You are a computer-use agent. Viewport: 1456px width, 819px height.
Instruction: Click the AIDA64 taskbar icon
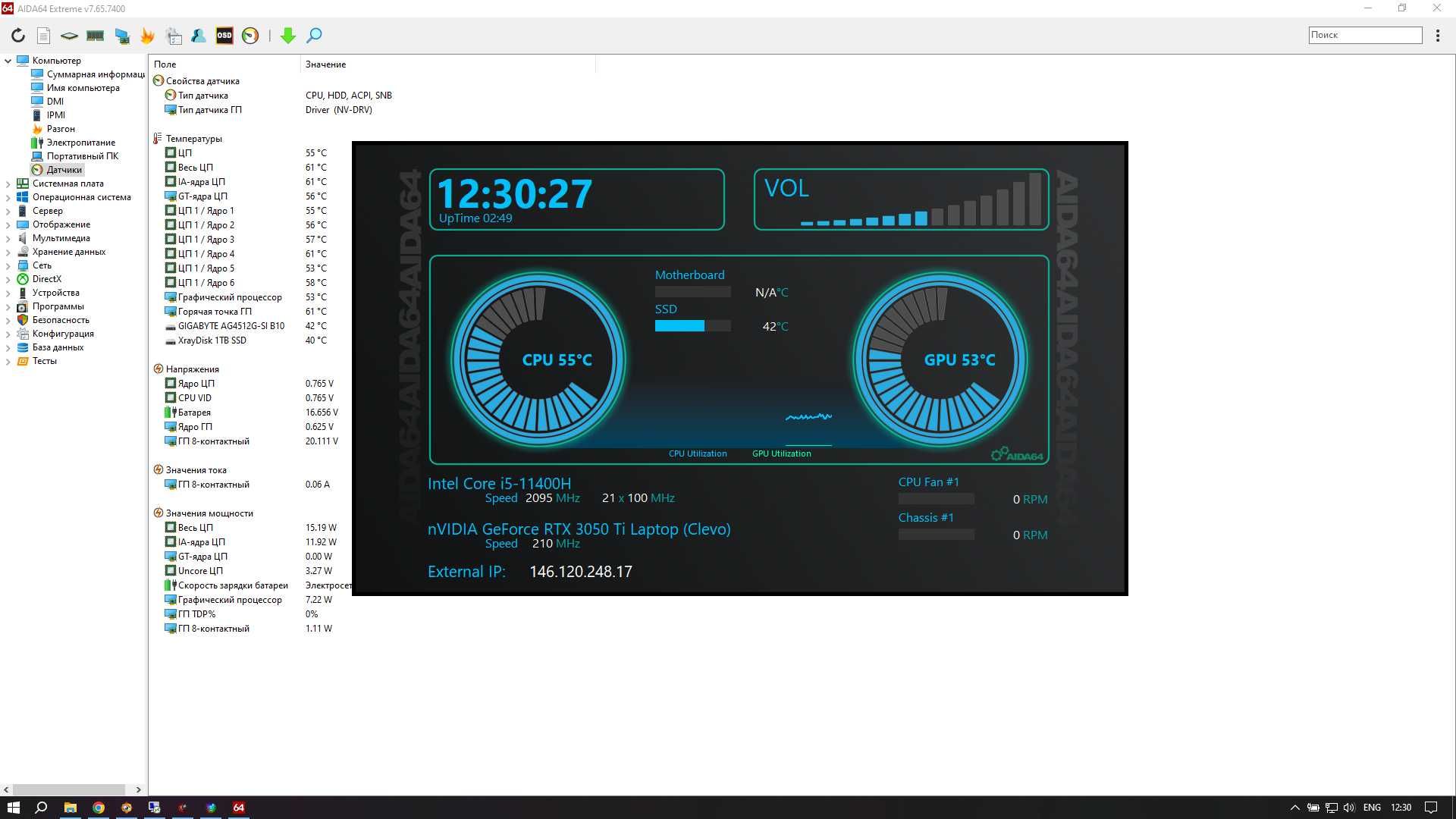(238, 808)
